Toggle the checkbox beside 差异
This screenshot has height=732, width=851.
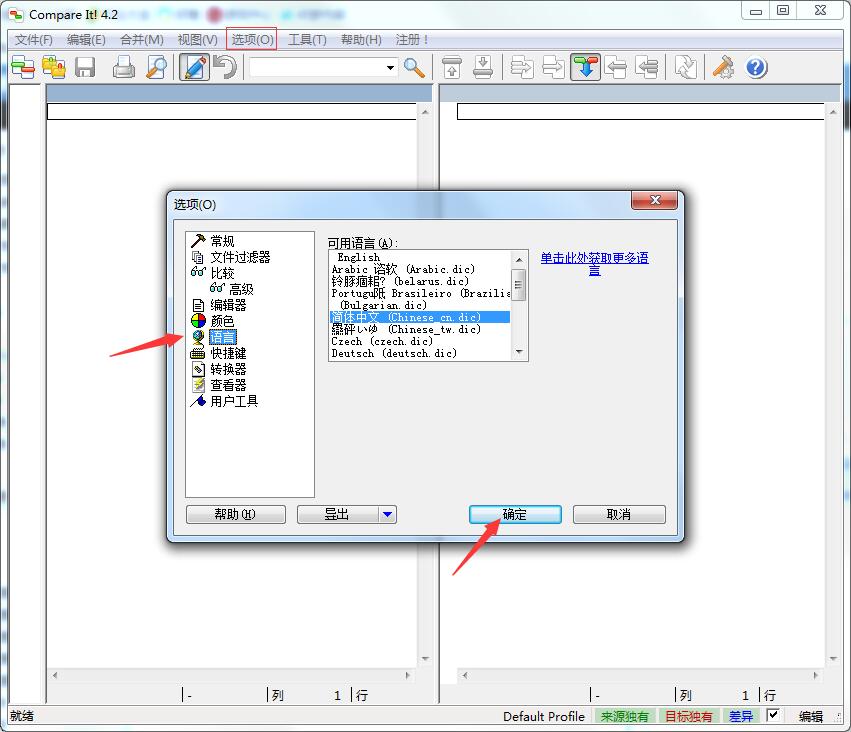coord(775,716)
